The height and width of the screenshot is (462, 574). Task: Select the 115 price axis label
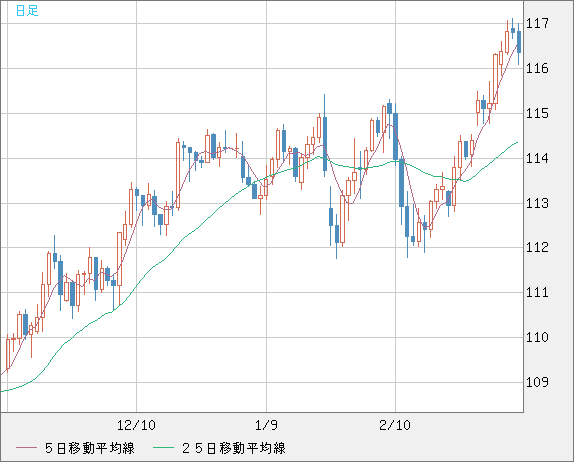tap(537, 113)
